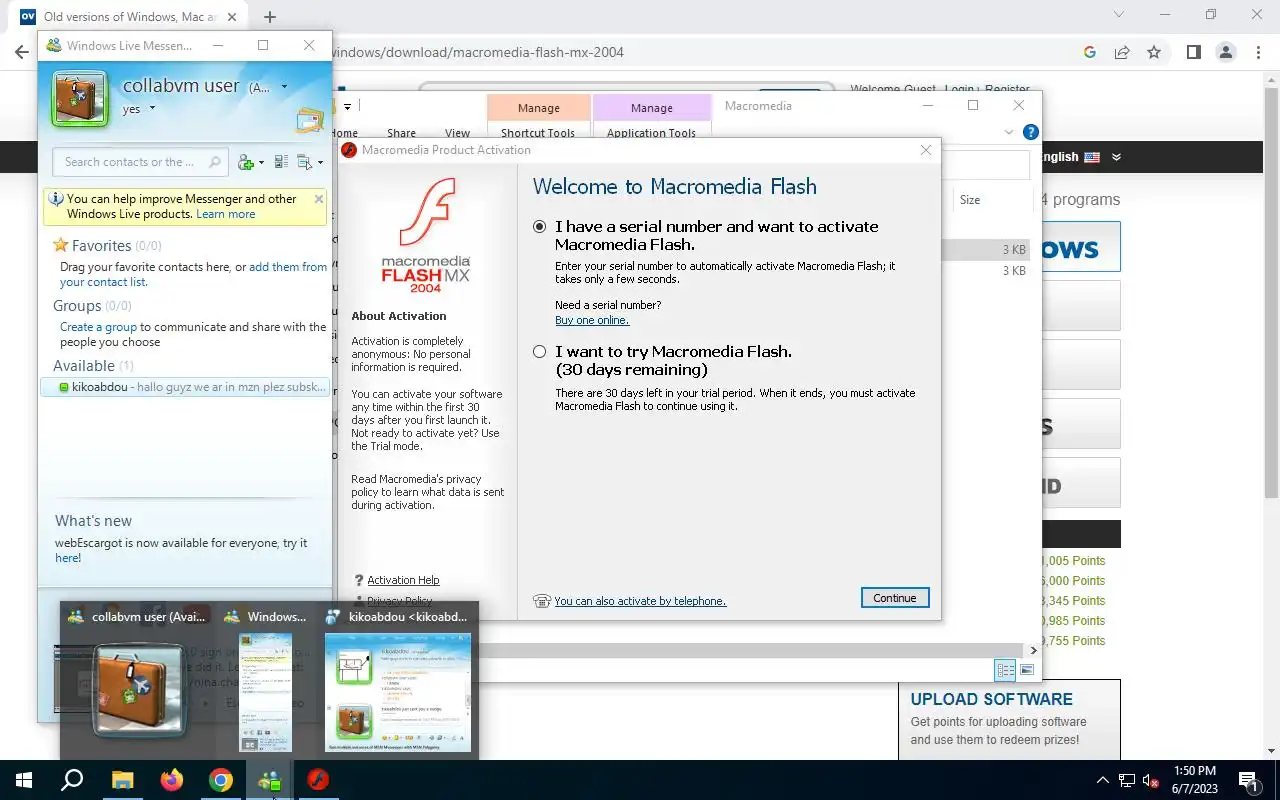Click the 'add them from your contact list' link

[193, 274]
